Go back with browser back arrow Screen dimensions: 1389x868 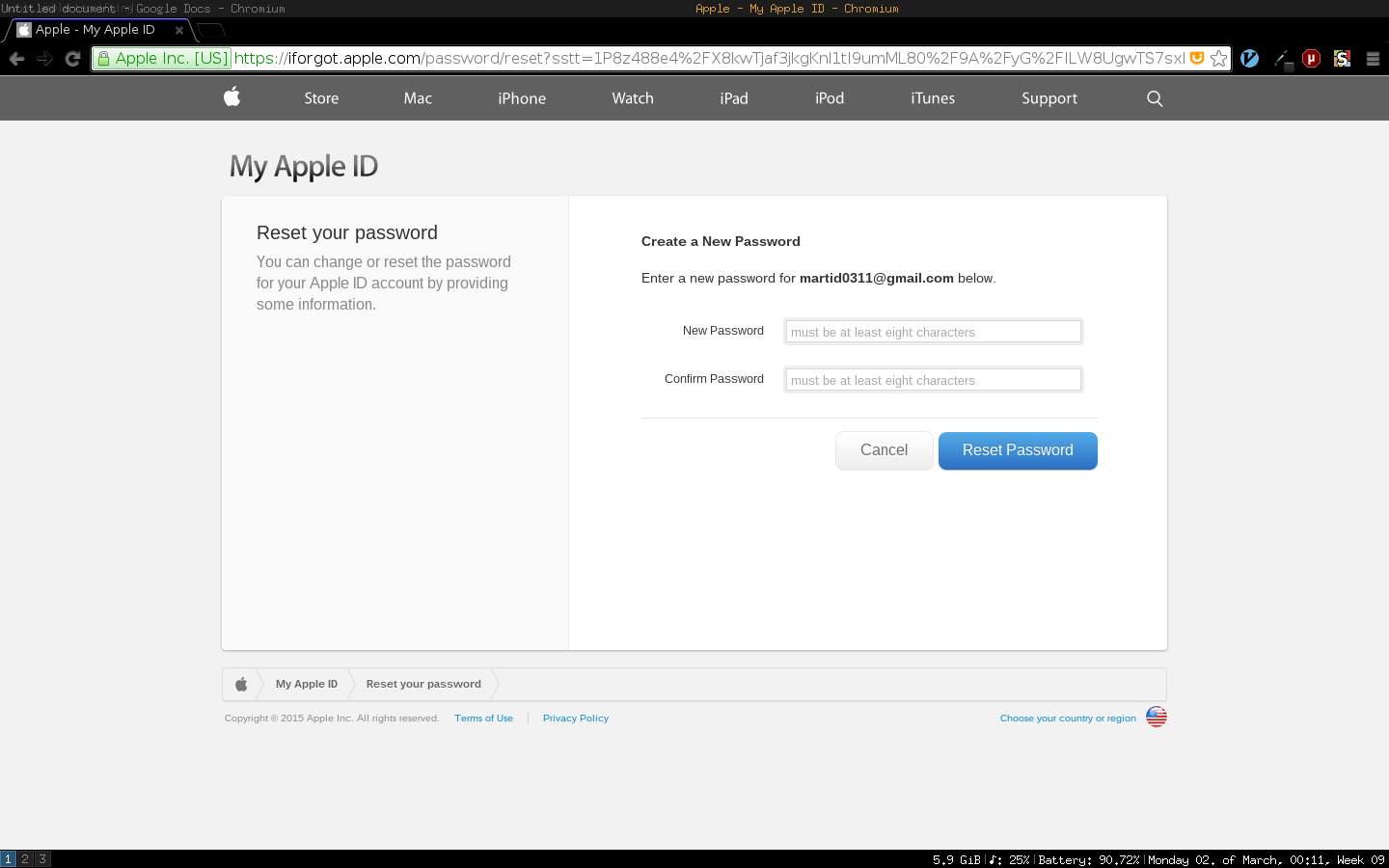16,59
